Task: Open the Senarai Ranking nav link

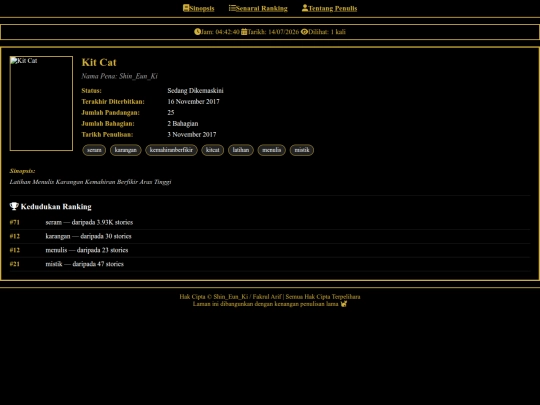Action: pyautogui.click(x=258, y=8)
